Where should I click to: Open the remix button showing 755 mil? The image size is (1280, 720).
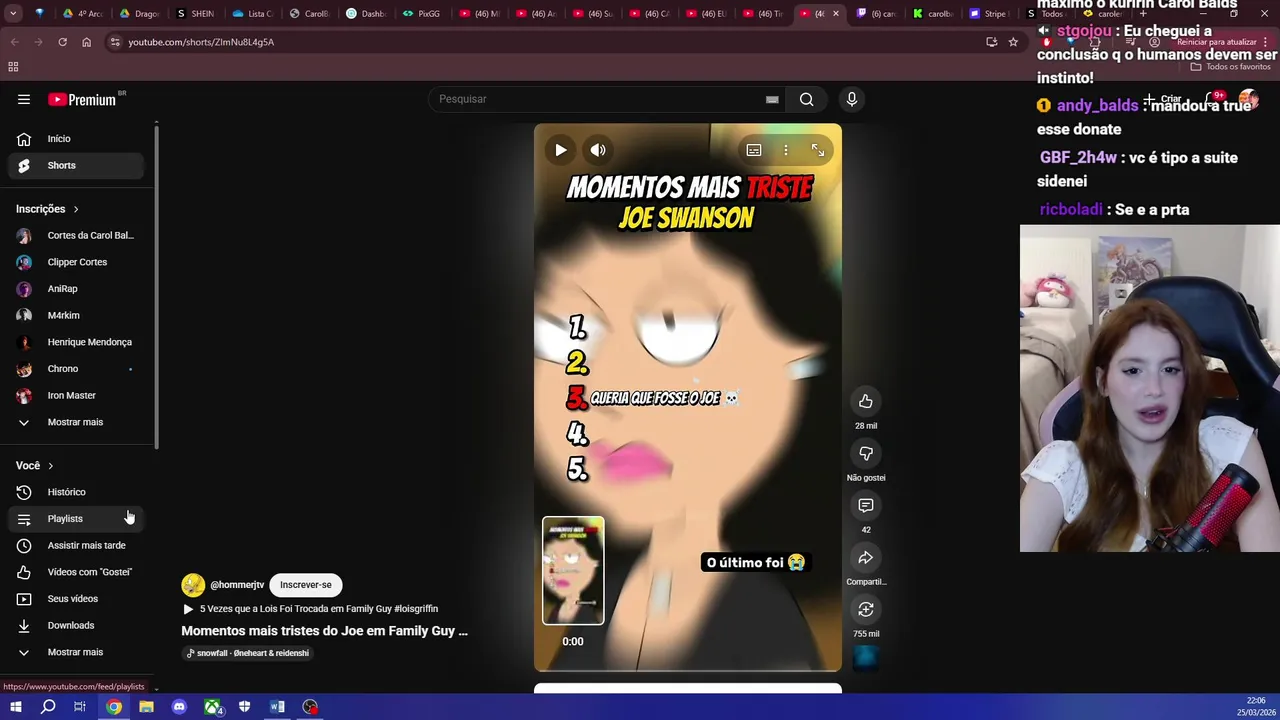[866, 609]
